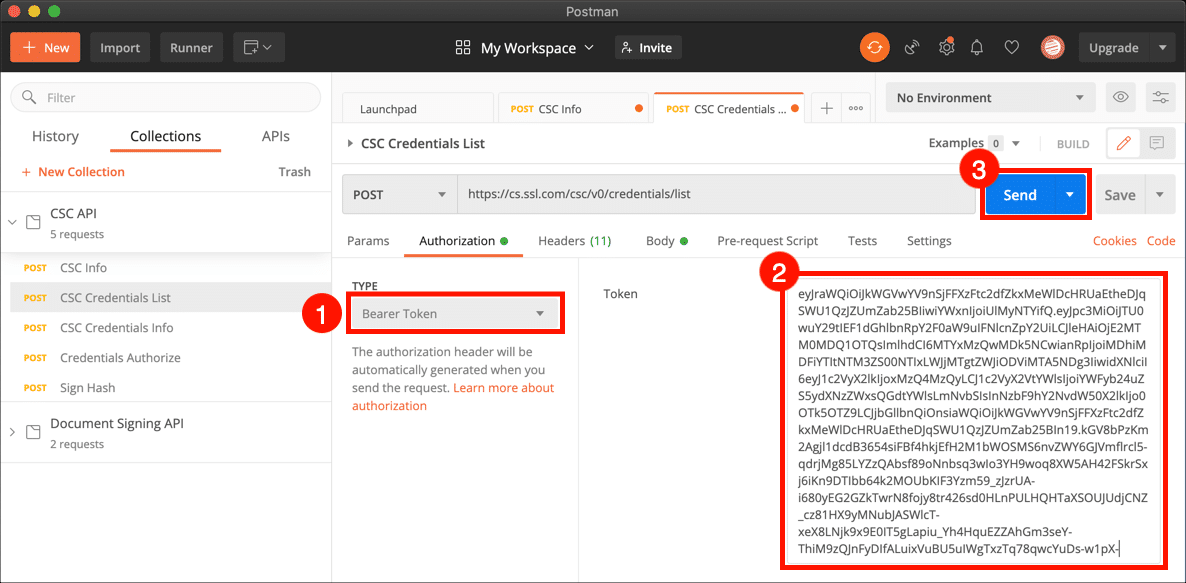Open the notifications bell icon
The image size is (1186, 583).
coord(977,47)
